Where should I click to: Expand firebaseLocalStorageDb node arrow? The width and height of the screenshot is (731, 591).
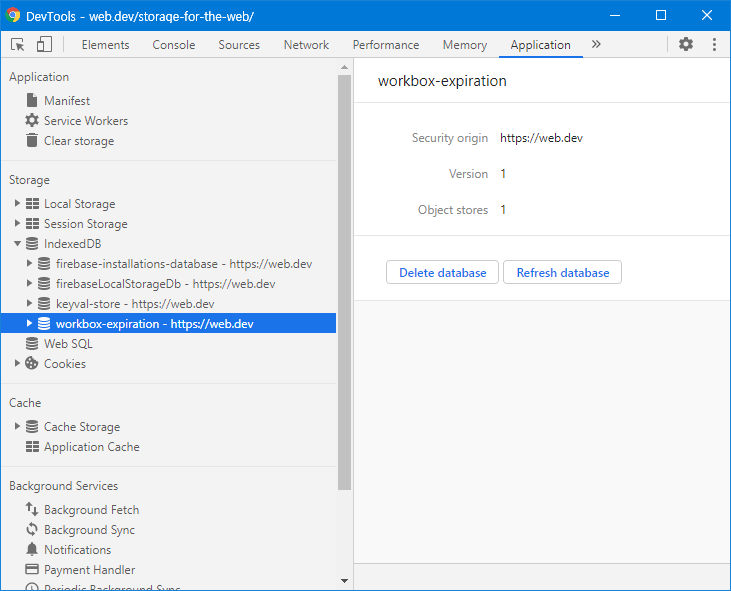click(x=29, y=283)
